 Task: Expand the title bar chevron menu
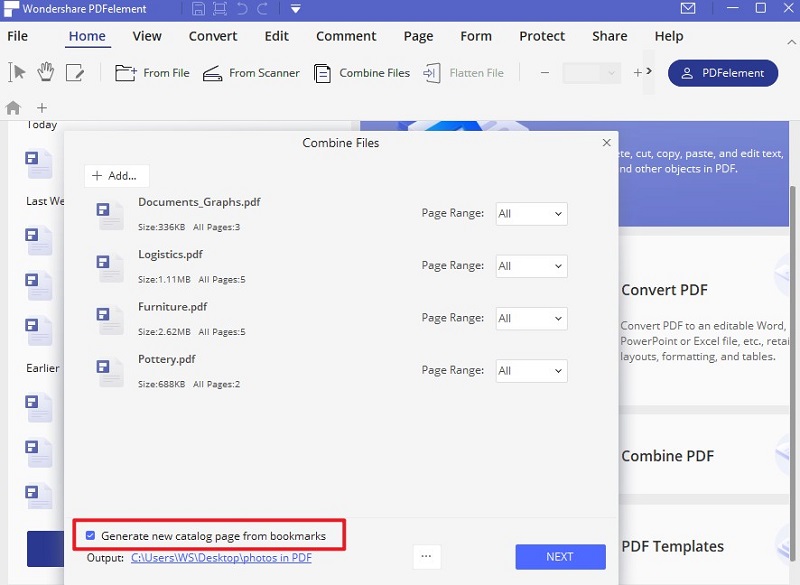(295, 9)
